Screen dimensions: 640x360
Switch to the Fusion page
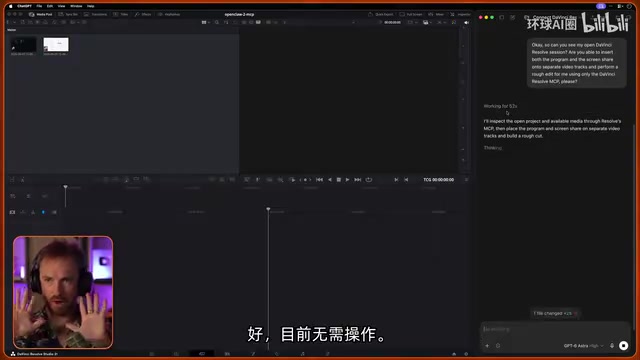pyautogui.click(x=253, y=354)
